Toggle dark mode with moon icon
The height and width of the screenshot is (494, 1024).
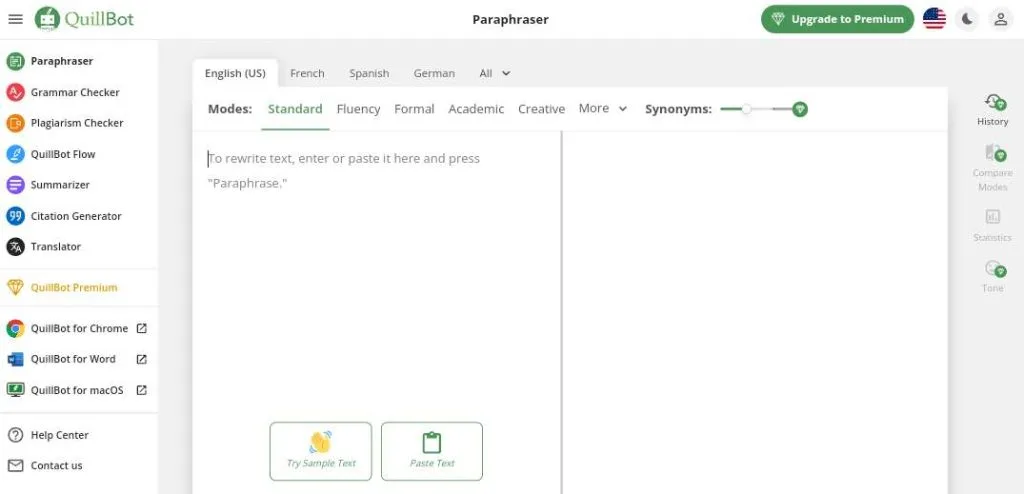coord(966,19)
